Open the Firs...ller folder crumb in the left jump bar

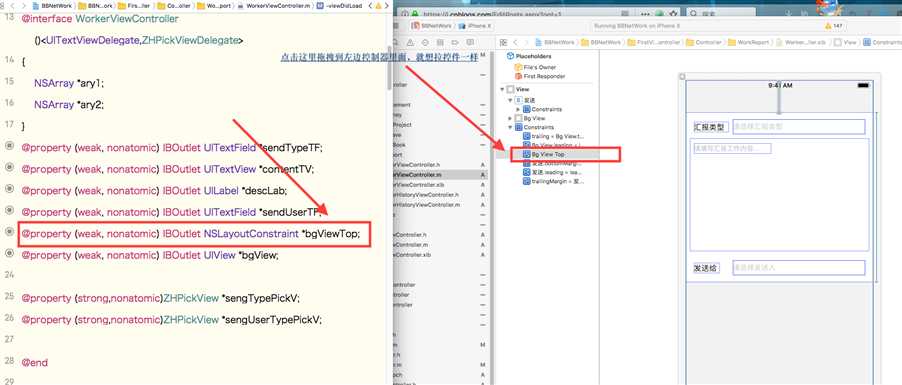(x=134, y=6)
